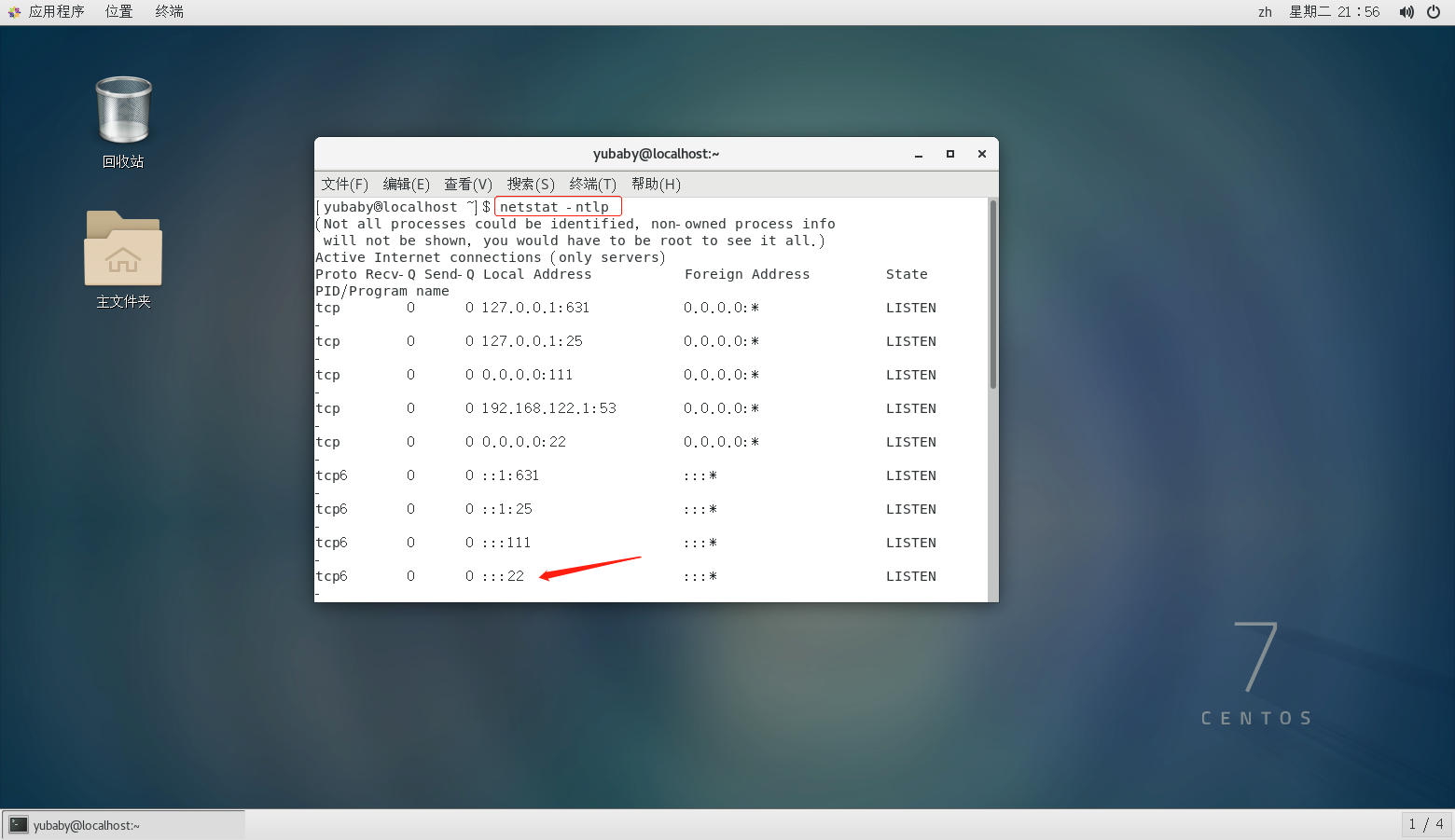Click the tcp6 local address ::1:631
Screen dimensions: 1455x840
click(x=510, y=475)
